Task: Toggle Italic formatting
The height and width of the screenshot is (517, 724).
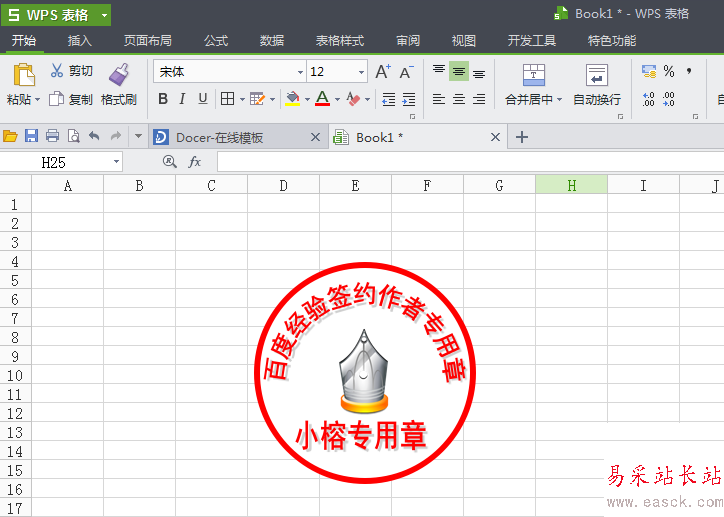Action: [182, 99]
